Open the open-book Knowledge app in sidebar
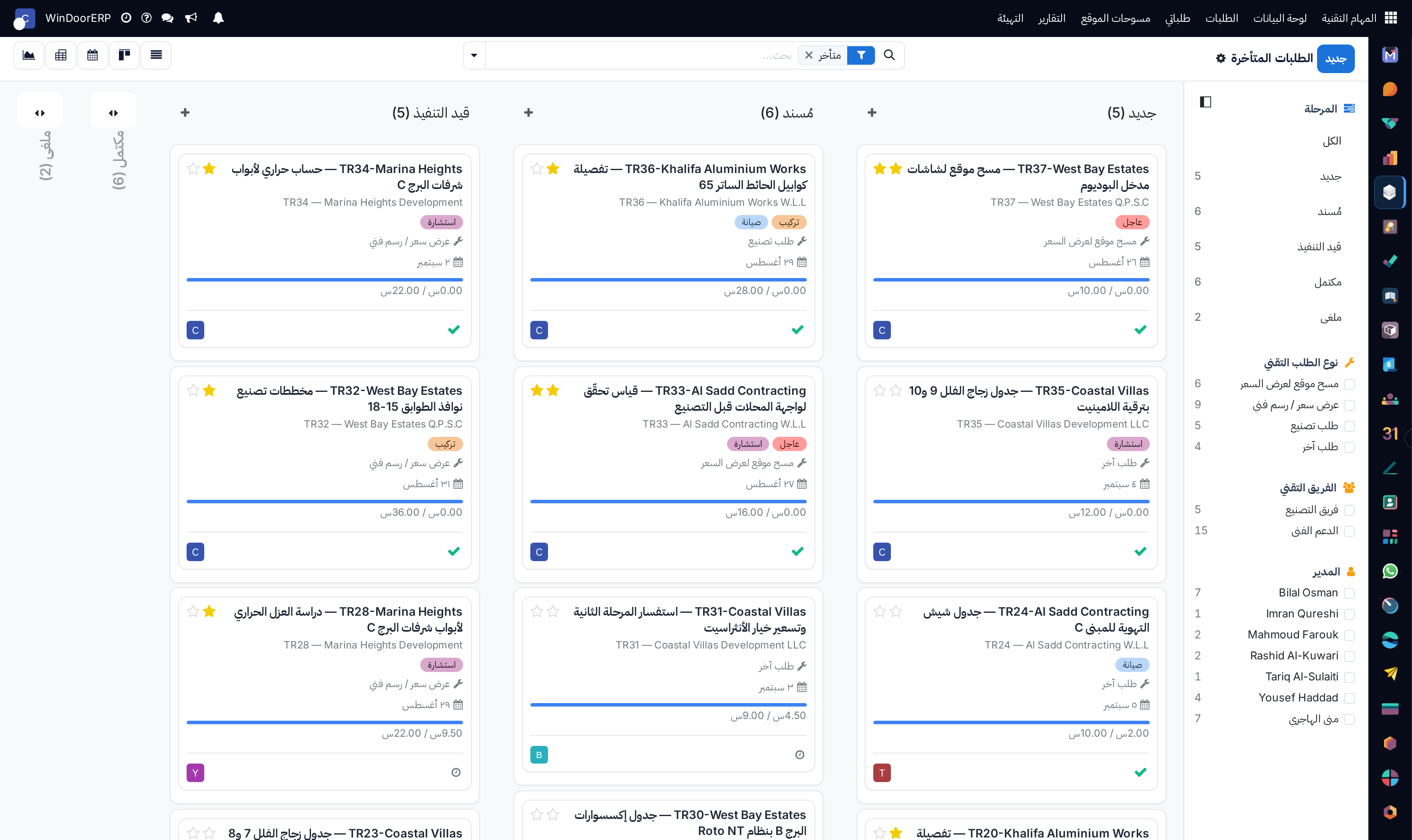 1390,296
